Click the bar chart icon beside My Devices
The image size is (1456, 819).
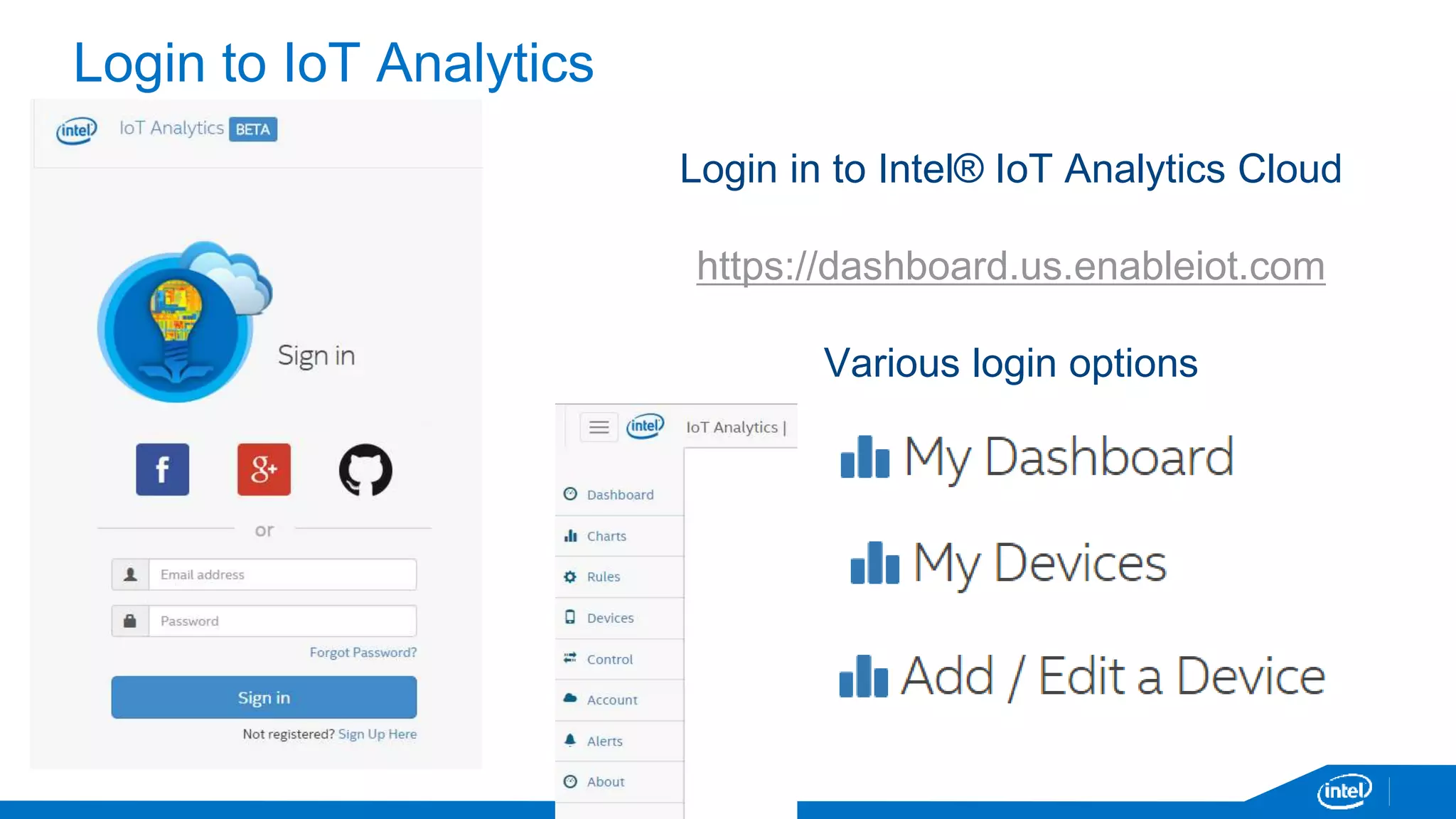(x=874, y=562)
